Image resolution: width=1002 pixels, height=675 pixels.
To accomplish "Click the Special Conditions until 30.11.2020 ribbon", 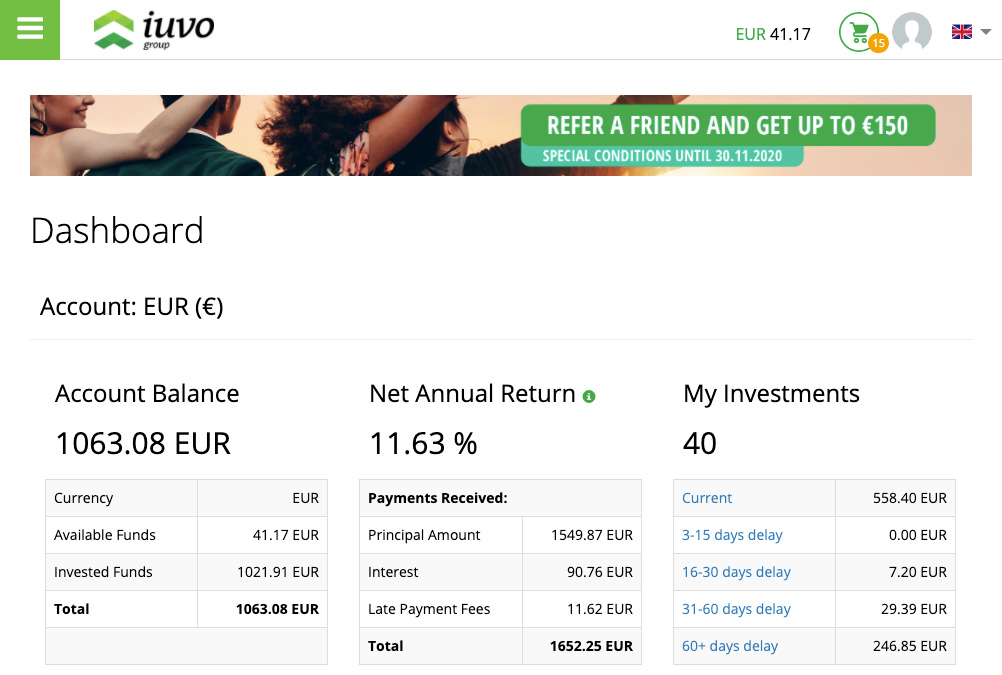I will click(663, 156).
